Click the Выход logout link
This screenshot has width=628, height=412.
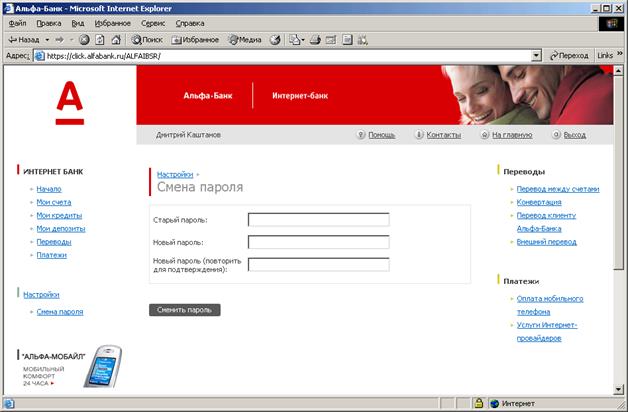click(575, 135)
